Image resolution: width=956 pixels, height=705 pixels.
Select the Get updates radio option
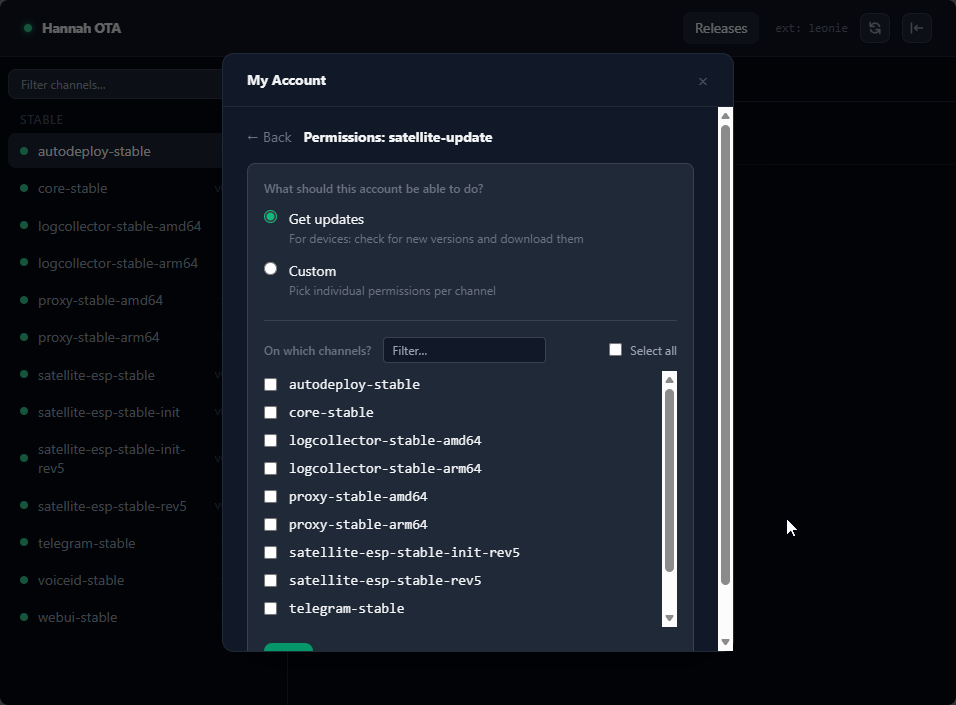271,217
